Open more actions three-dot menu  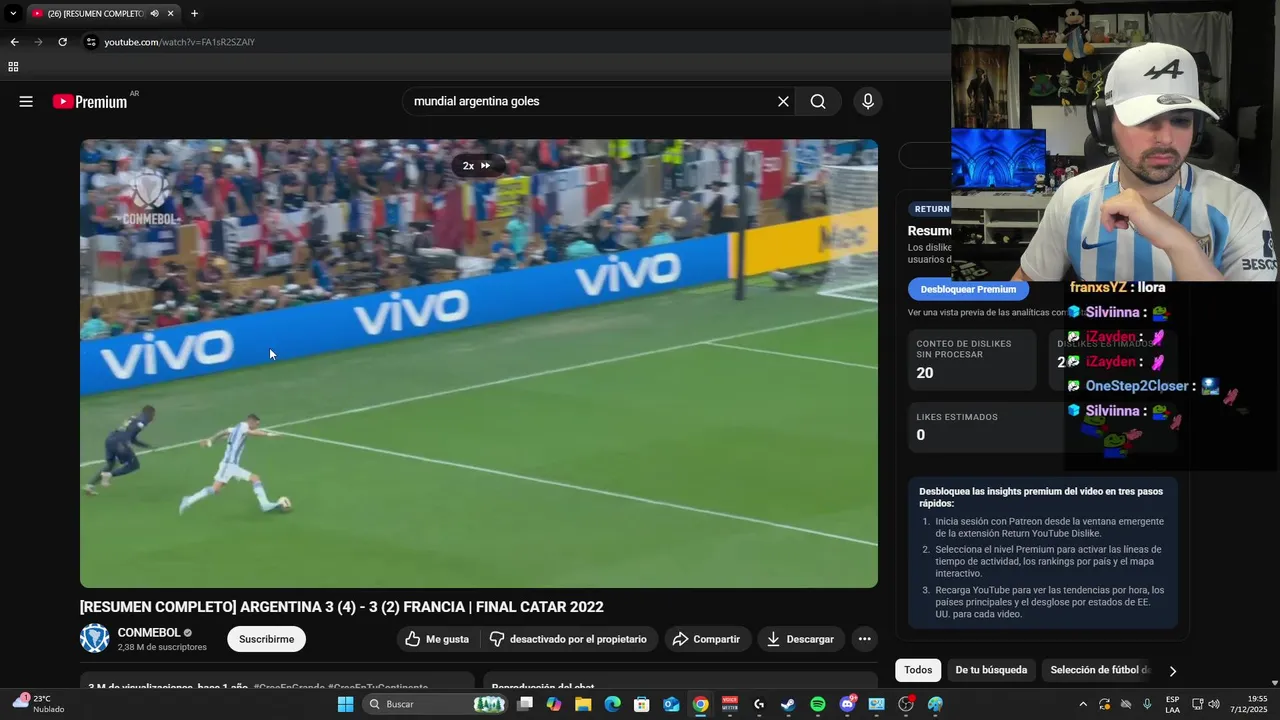tap(865, 639)
